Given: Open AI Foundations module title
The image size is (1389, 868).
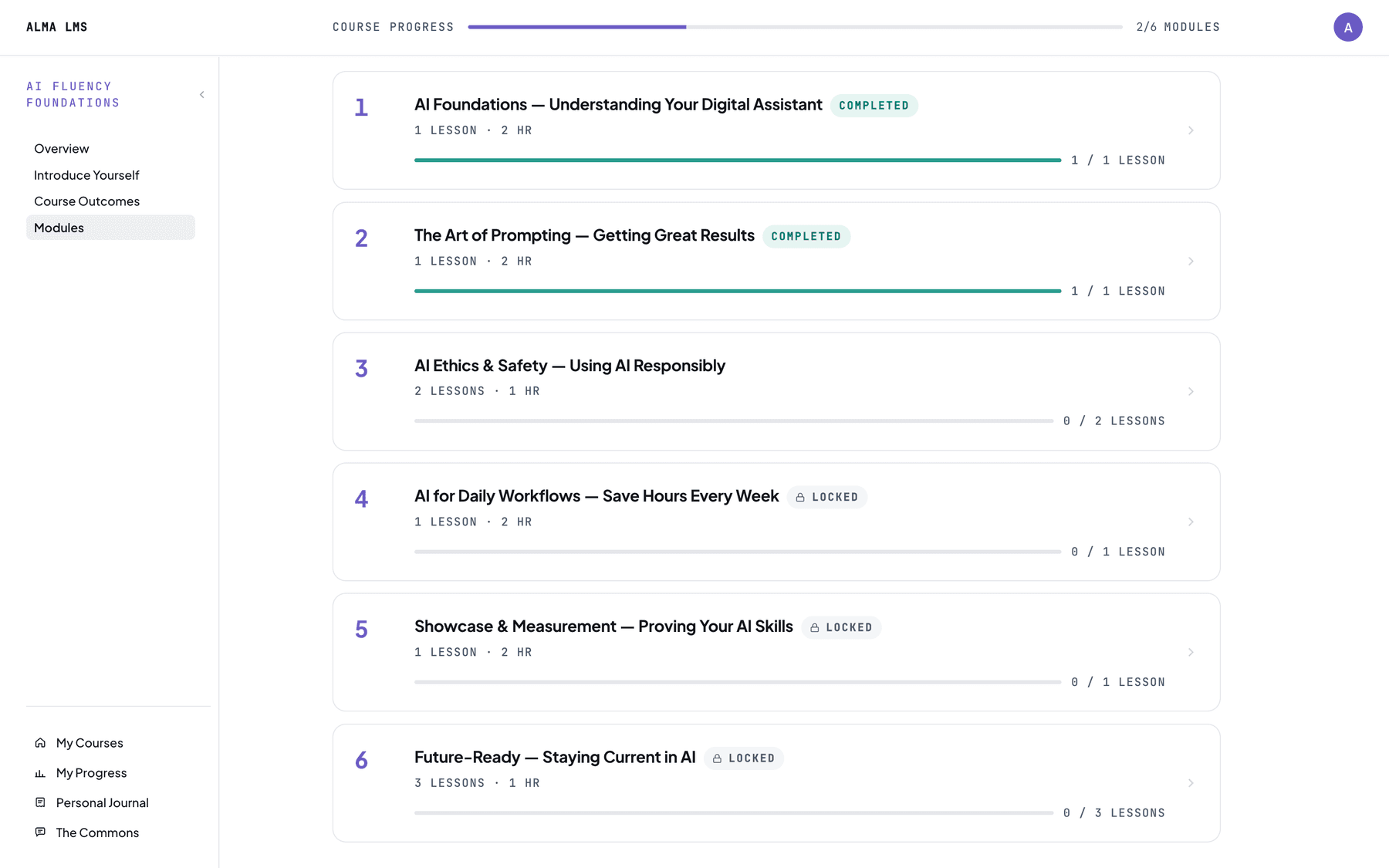Looking at the screenshot, I should [x=618, y=104].
